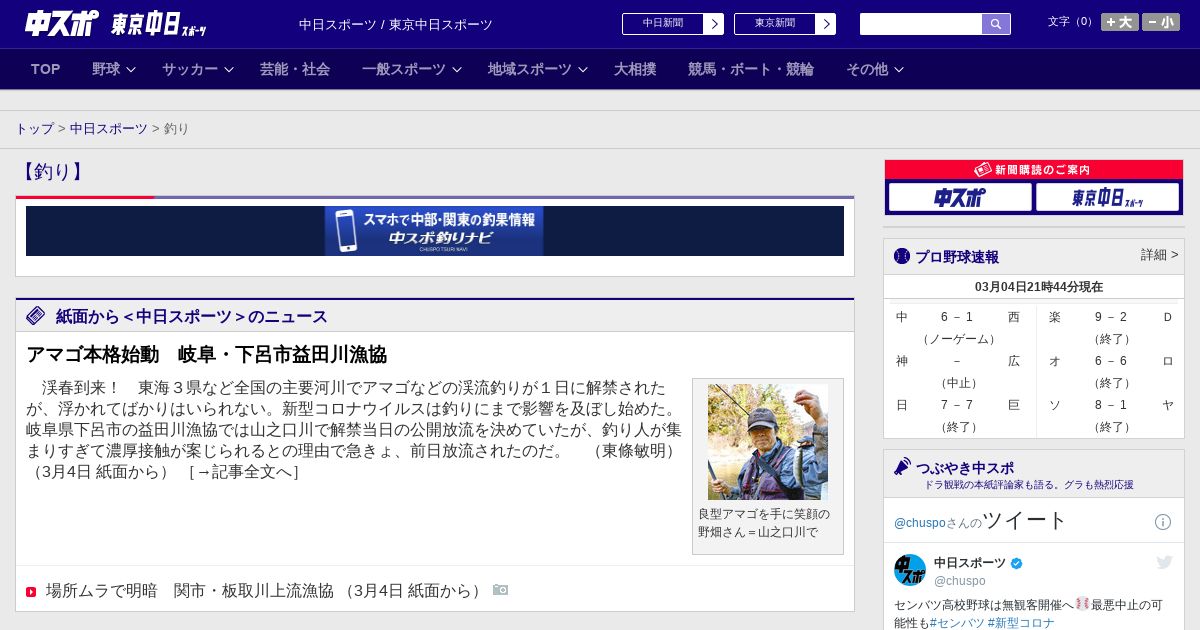1200x630 pixels.
Task: Click the Twitter bird icon in tweet
Action: click(x=1164, y=563)
